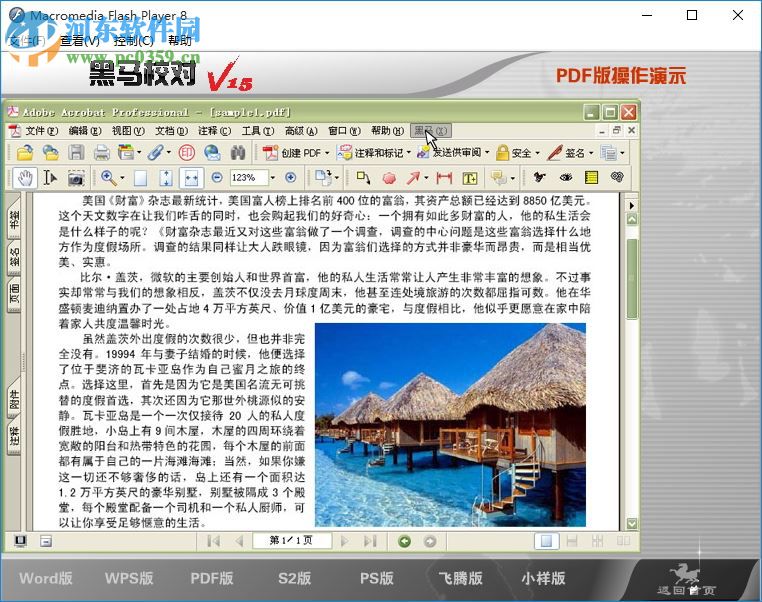Click the red circular stamp 印 icon

click(x=187, y=153)
